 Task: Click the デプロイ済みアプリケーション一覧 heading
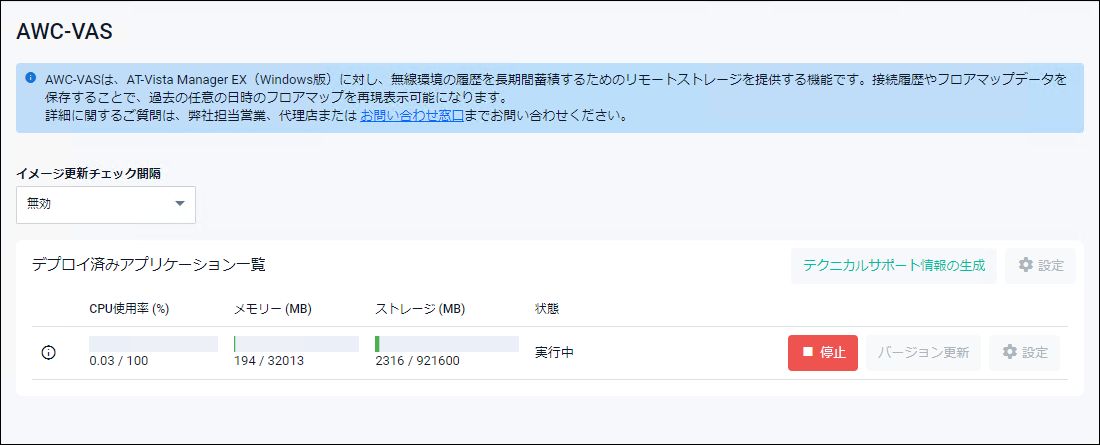[149, 265]
